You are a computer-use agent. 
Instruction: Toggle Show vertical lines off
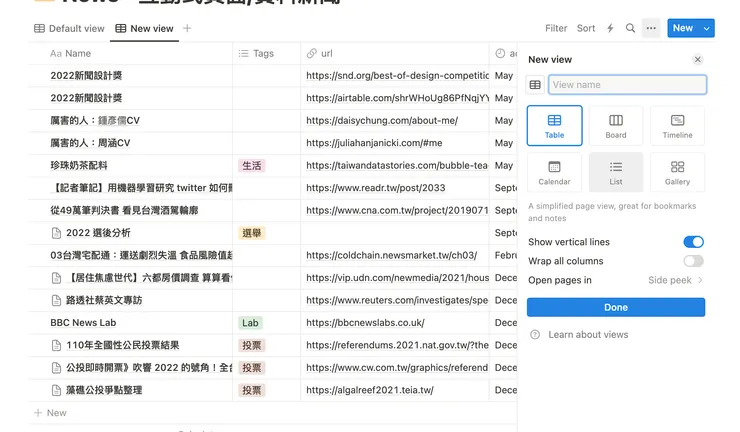point(693,242)
